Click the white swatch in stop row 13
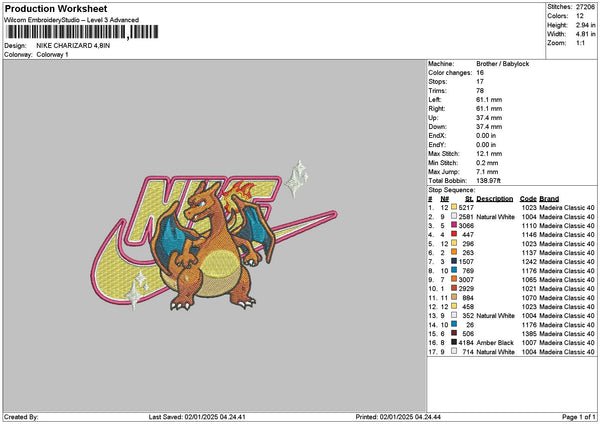The height and width of the screenshot is (424, 600). pos(454,315)
